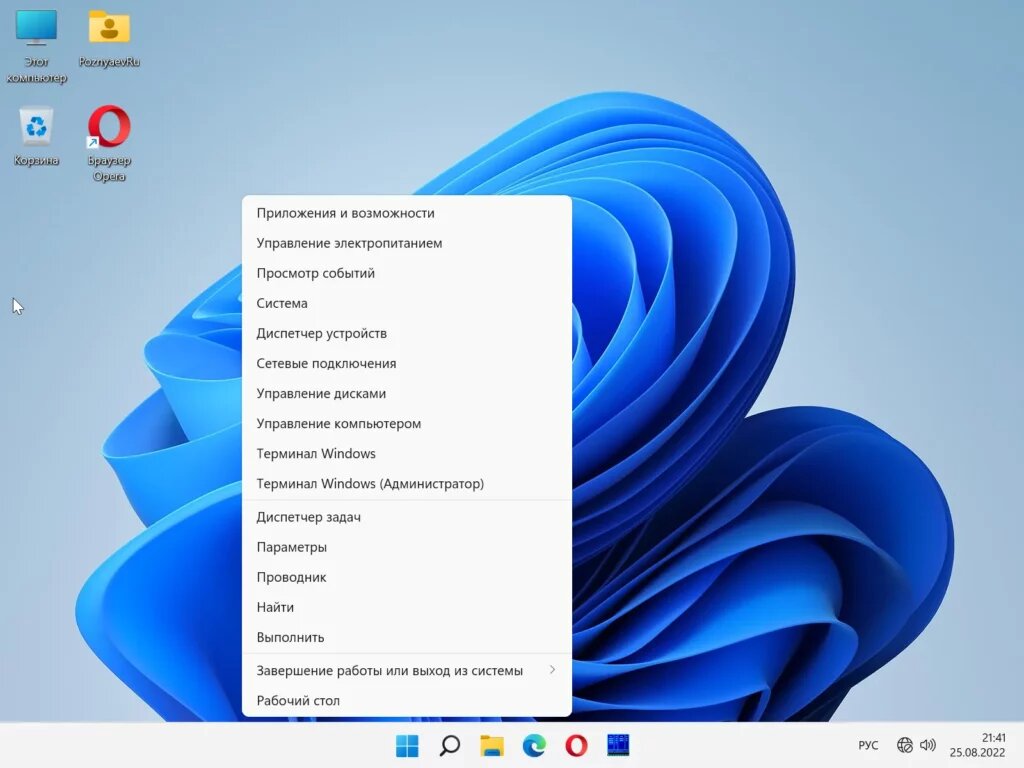Open the Windows Start button
The width and height of the screenshot is (1024, 768).
(407, 745)
